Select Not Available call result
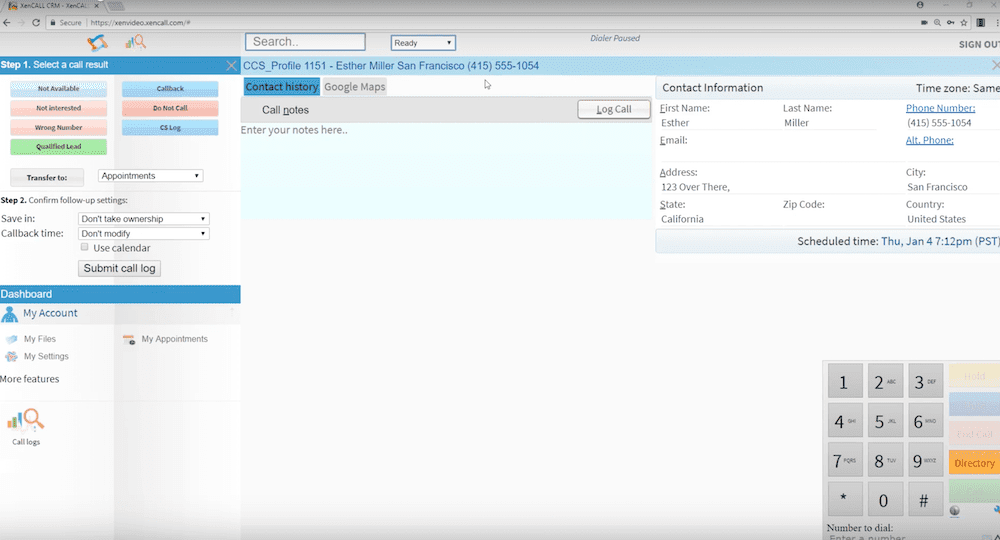This screenshot has height=540, width=1000. click(59, 89)
